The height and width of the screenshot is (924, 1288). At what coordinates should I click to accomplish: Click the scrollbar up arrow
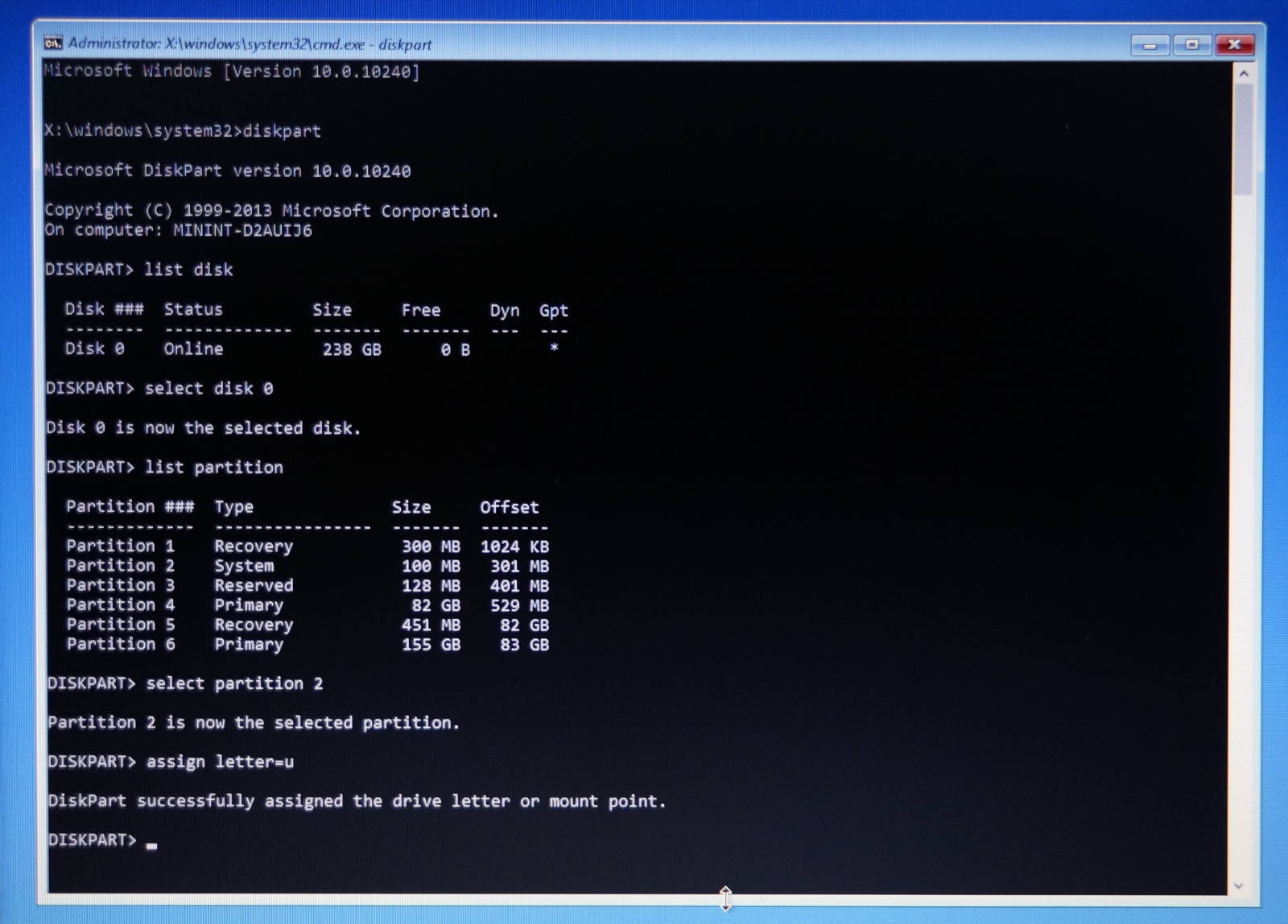click(1244, 74)
